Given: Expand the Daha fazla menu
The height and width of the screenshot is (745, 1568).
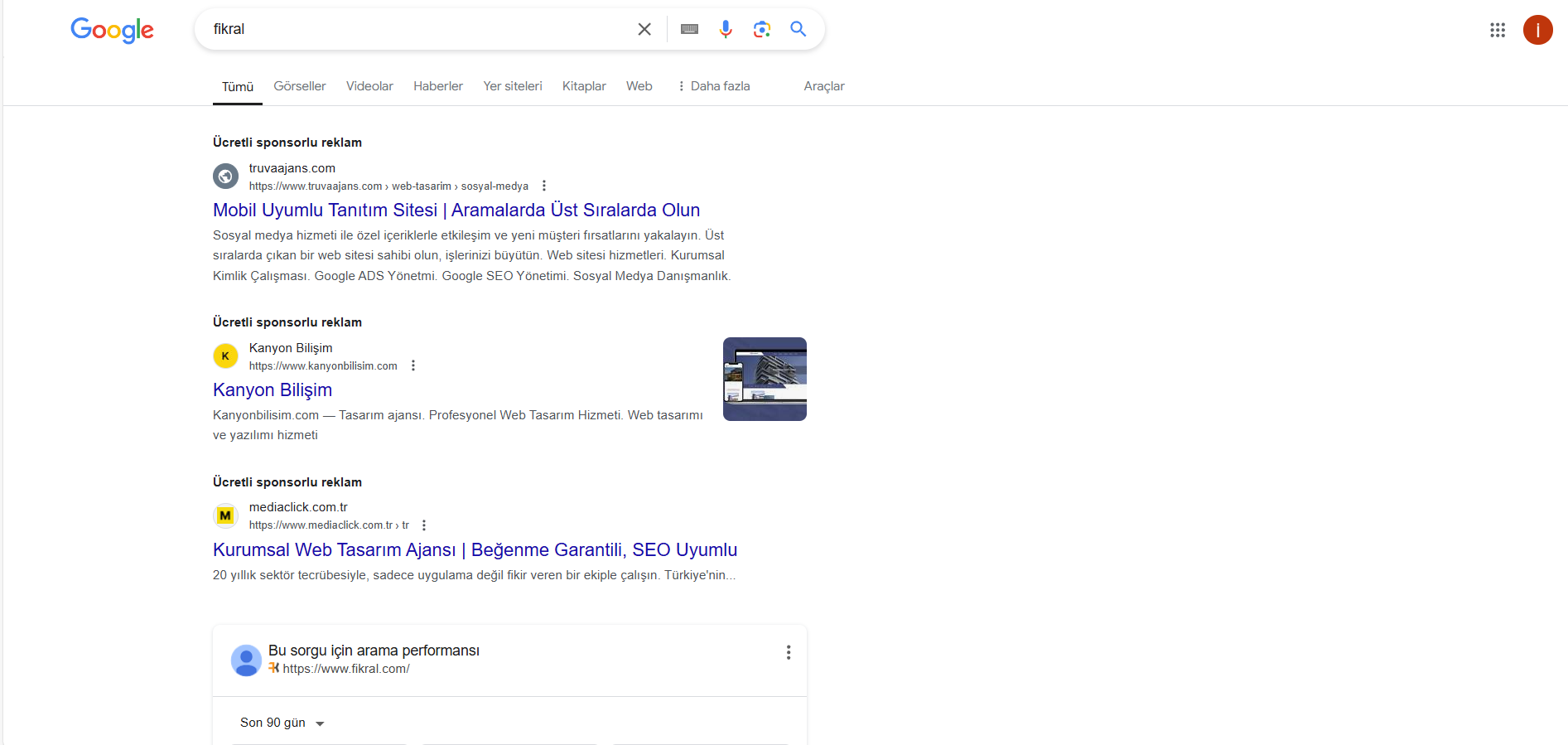Looking at the screenshot, I should (x=713, y=86).
